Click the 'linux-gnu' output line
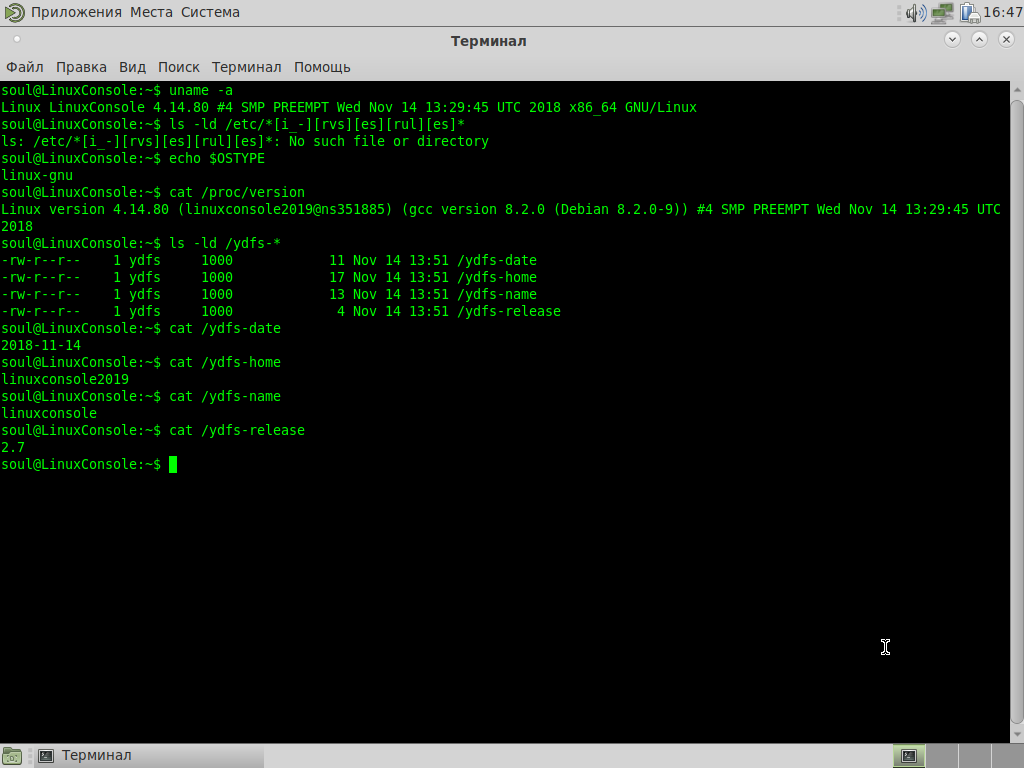Screen dimensions: 1024x768 click(x=37, y=175)
